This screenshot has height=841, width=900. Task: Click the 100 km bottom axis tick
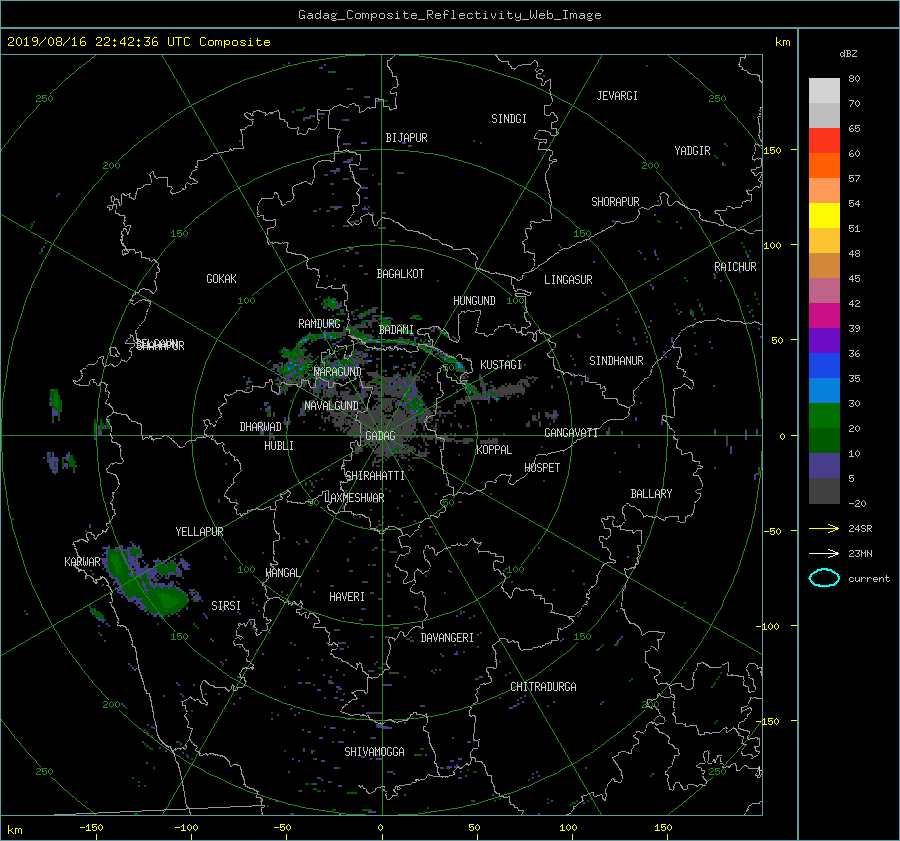pyautogui.click(x=568, y=828)
